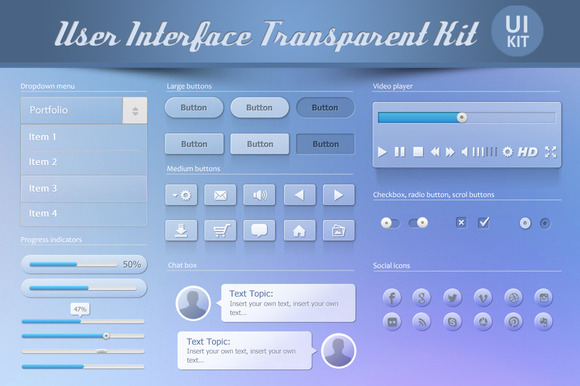Open the photo folder icon button
Image resolution: width=580 pixels, height=386 pixels.
(338, 230)
